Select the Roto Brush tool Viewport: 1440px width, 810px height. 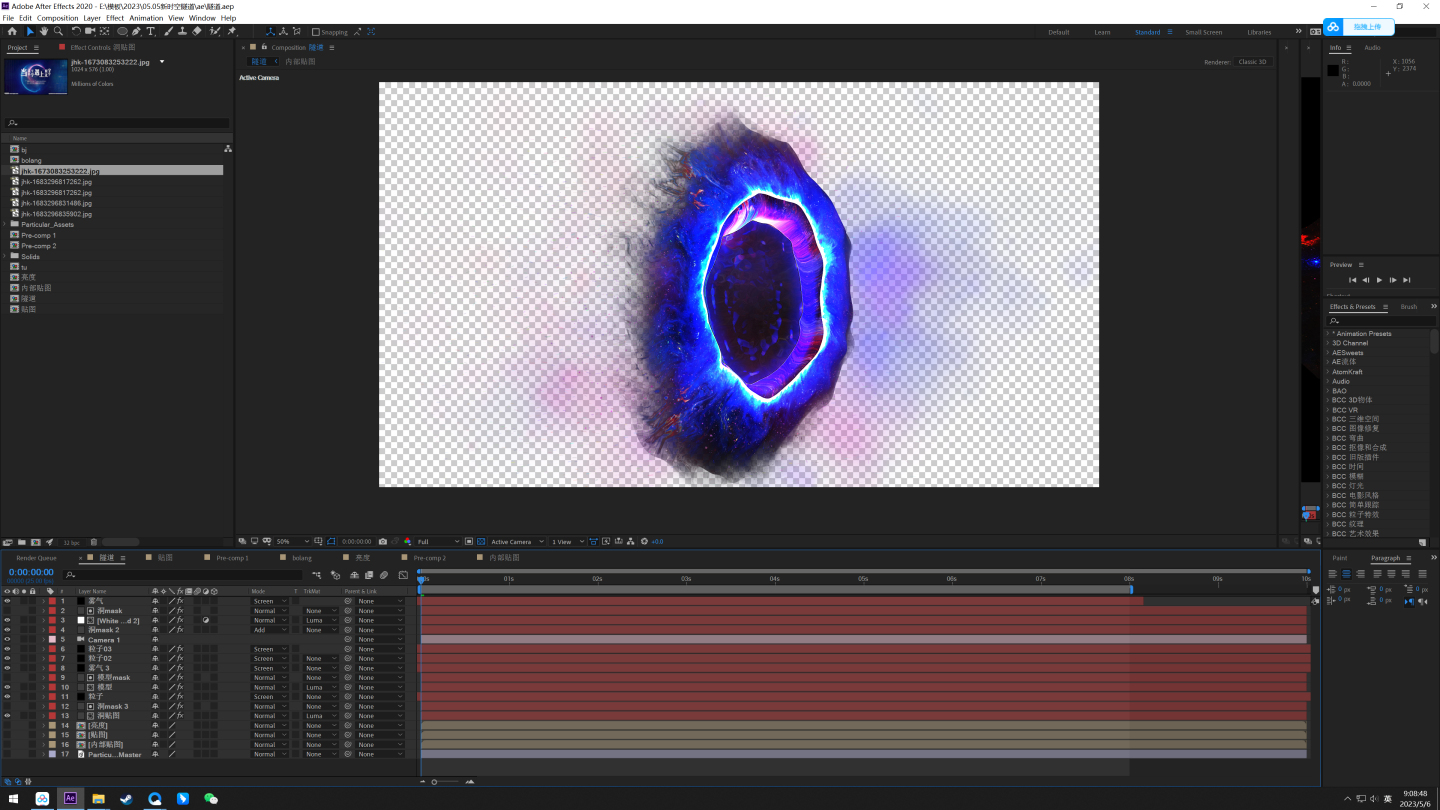click(x=214, y=31)
